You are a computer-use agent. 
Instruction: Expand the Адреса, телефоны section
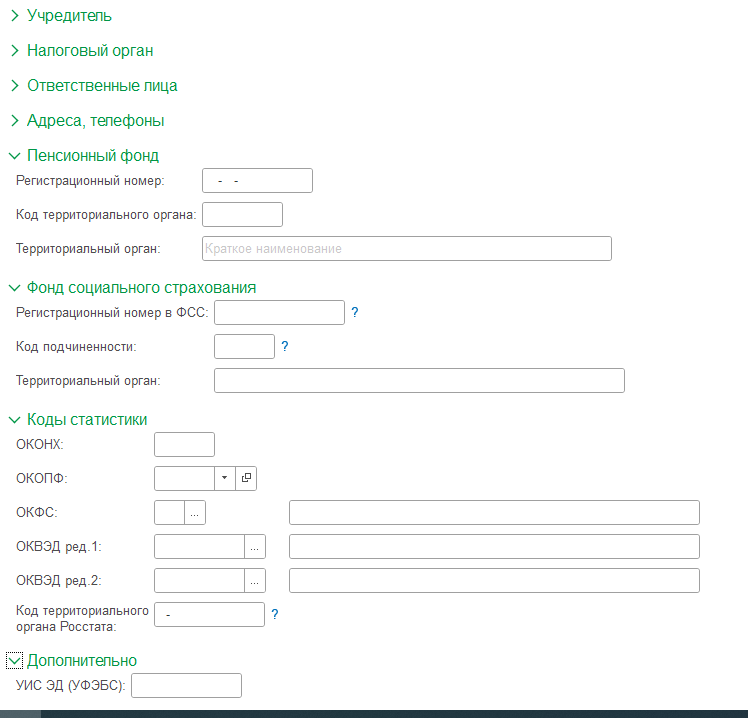point(15,121)
